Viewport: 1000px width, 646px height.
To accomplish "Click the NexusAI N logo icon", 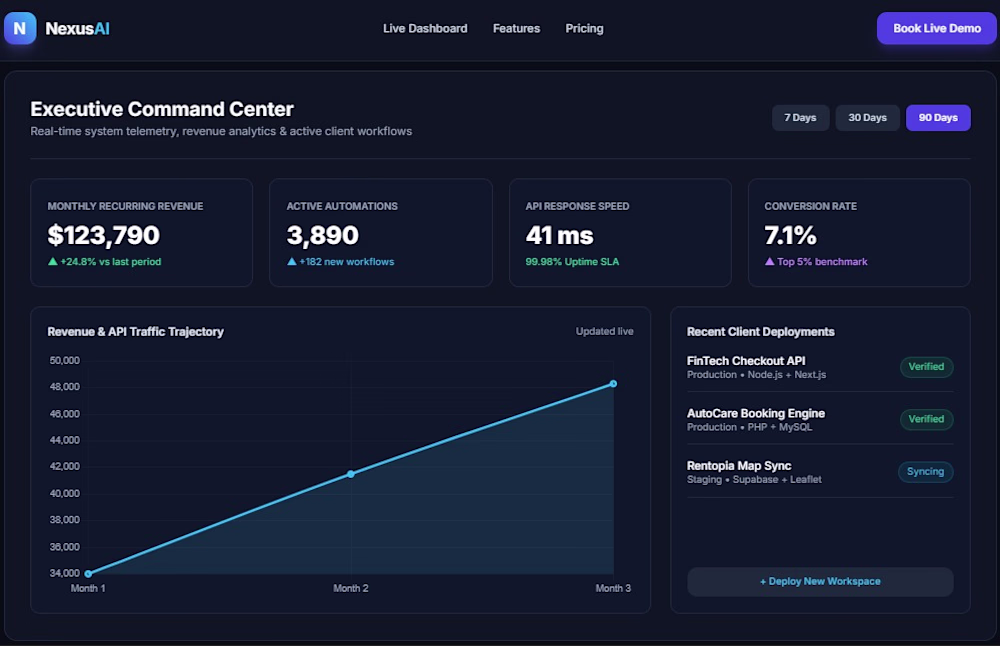I will [x=20, y=28].
